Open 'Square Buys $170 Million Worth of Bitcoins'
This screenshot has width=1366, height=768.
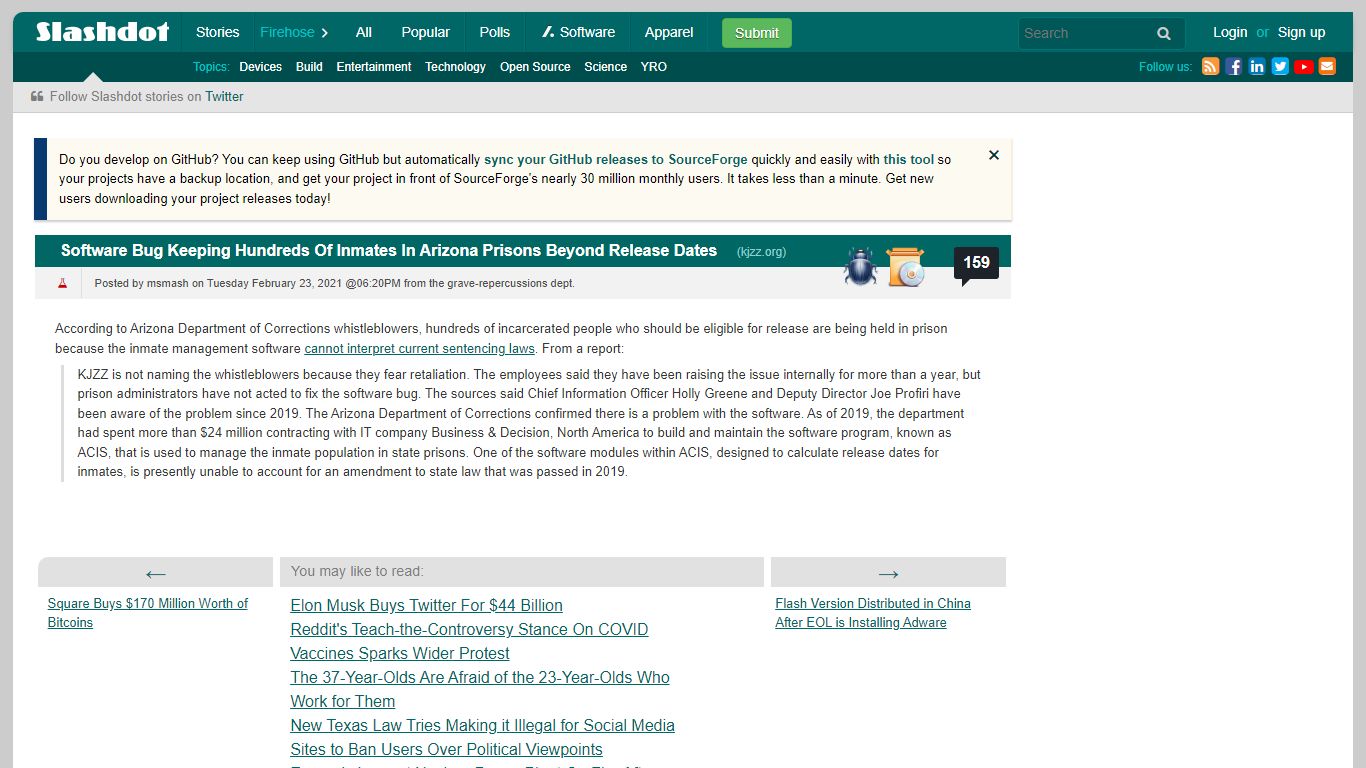point(148,613)
